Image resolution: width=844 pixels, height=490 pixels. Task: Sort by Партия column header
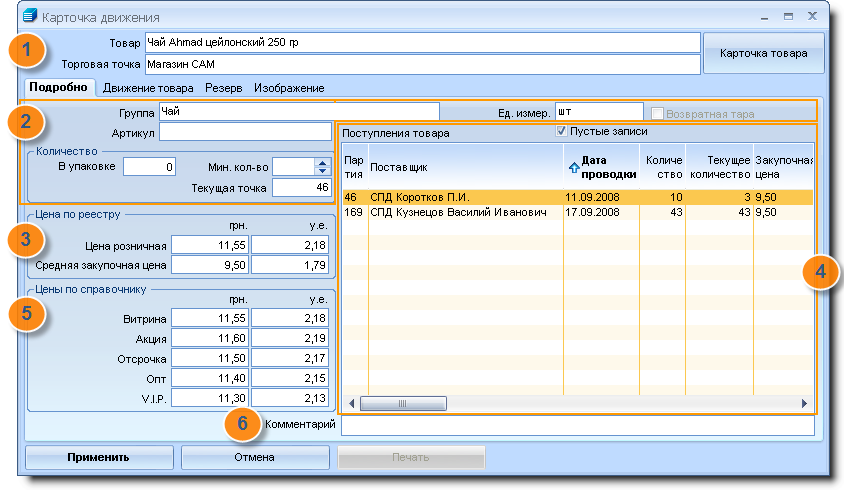[x=355, y=167]
